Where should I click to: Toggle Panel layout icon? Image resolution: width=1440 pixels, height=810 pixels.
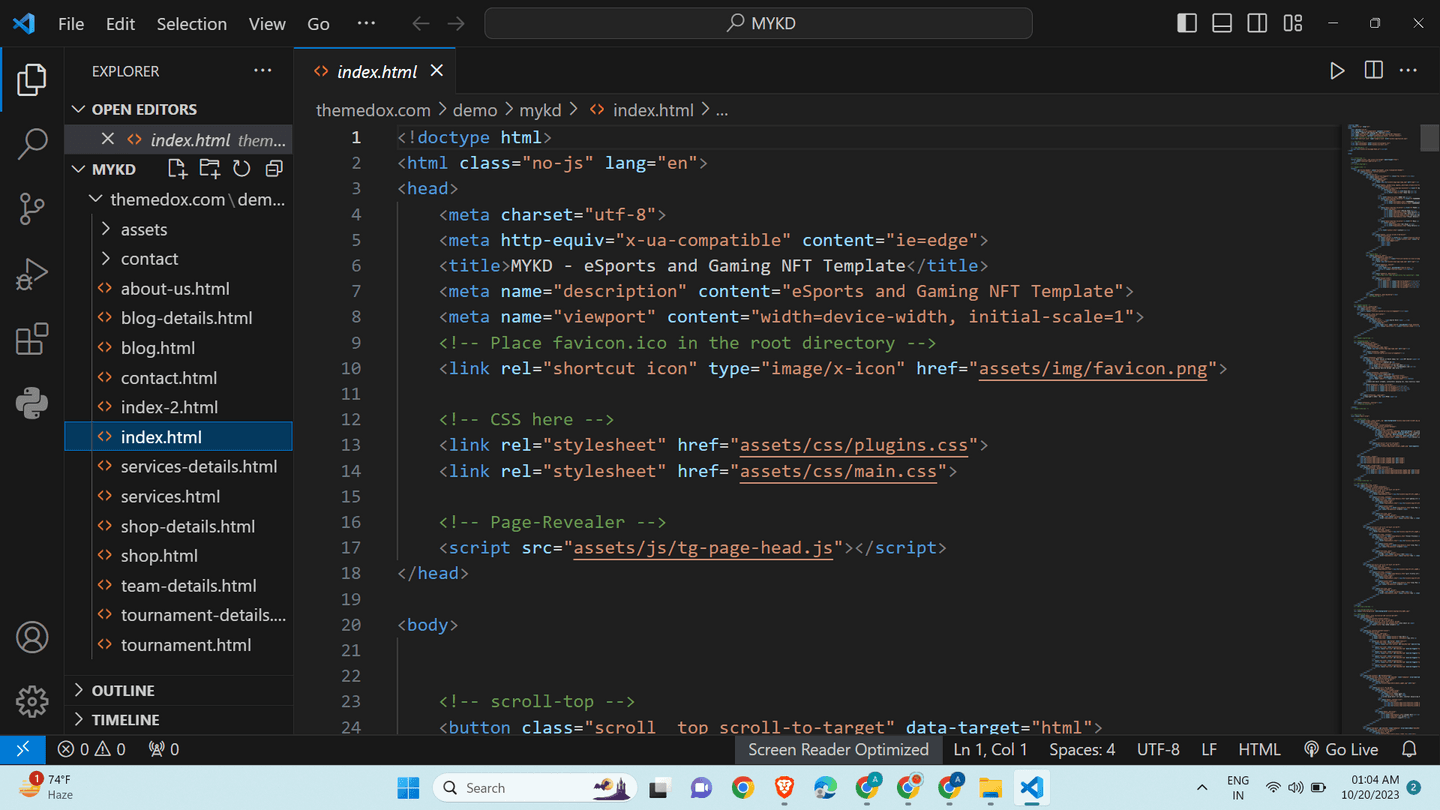(1222, 23)
